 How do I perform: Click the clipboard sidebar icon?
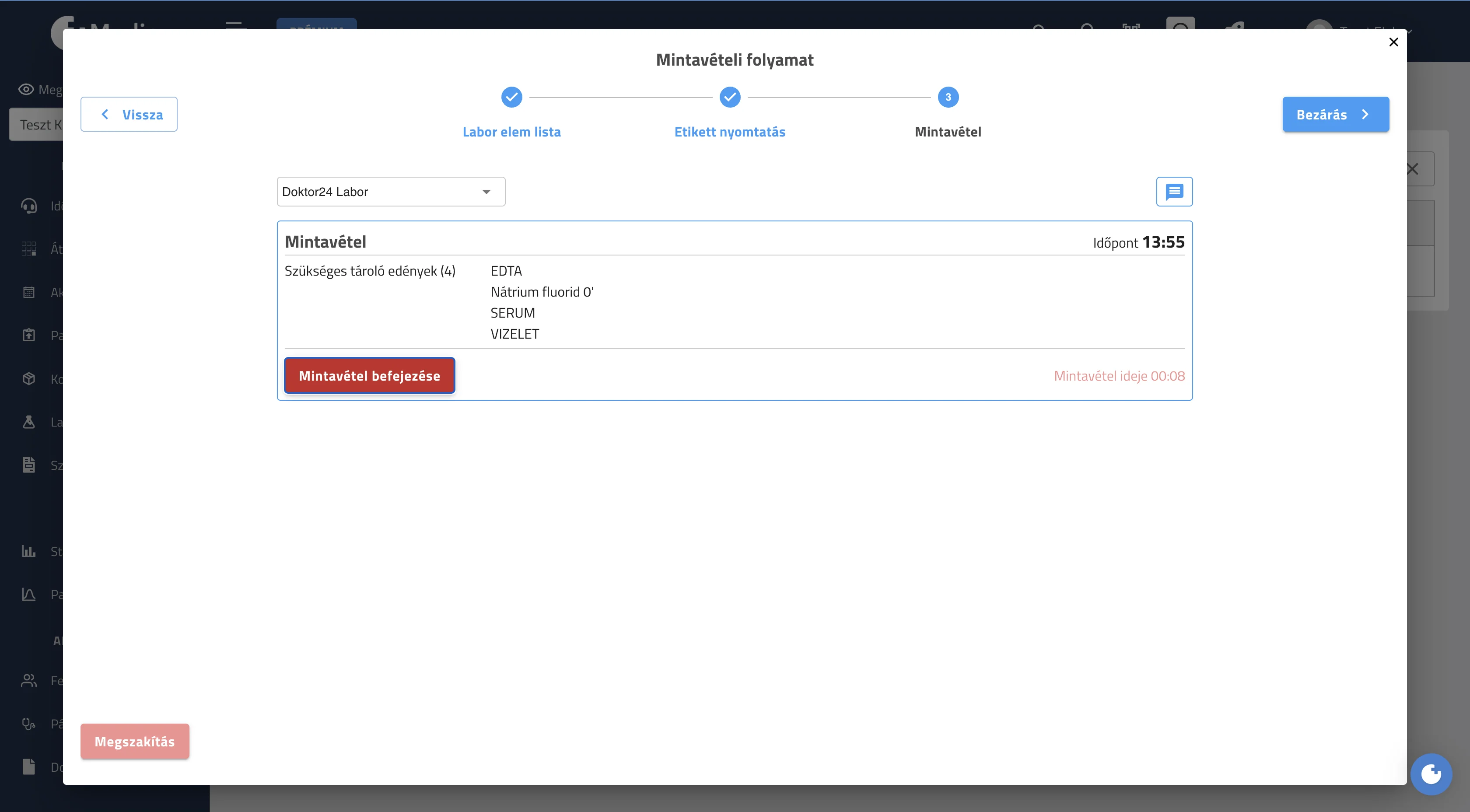tap(28, 335)
